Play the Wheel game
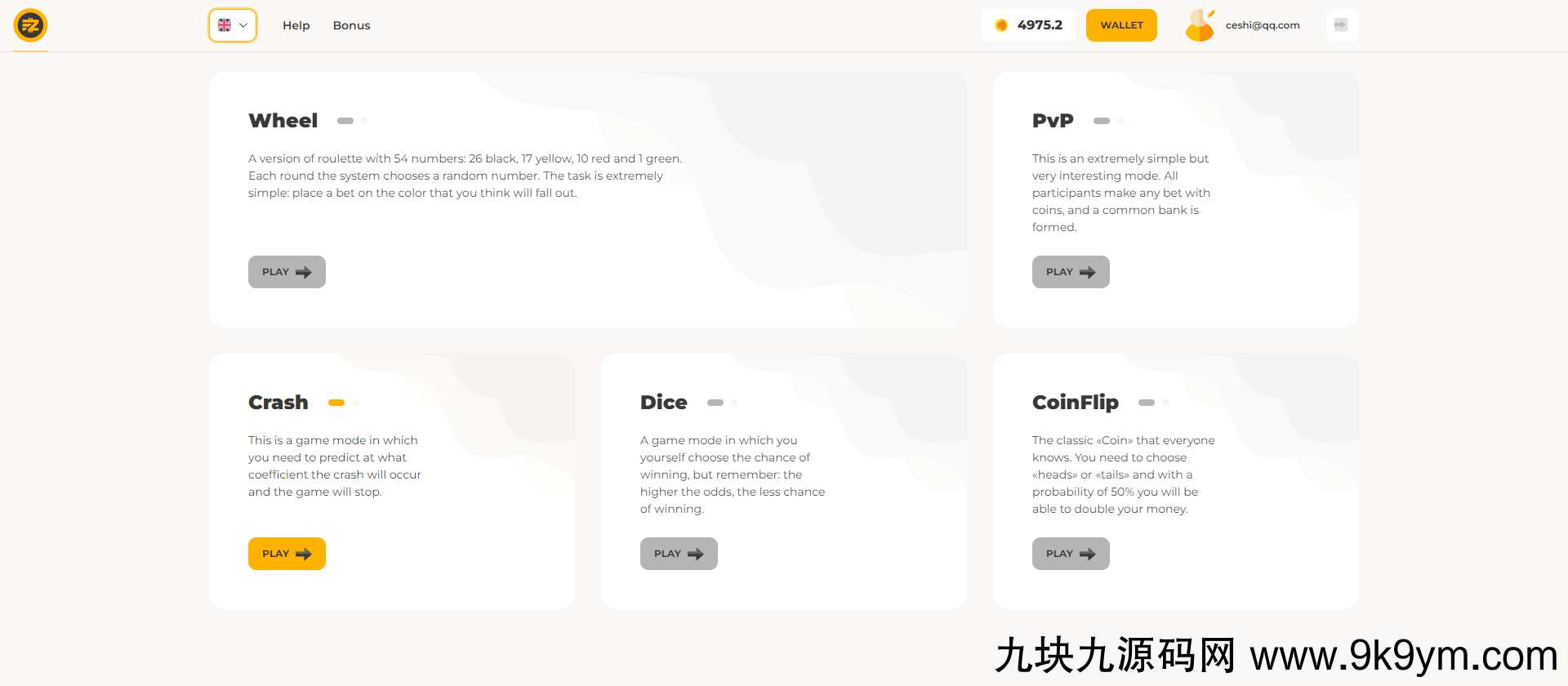Viewport: 1568px width, 686px height. [x=287, y=272]
